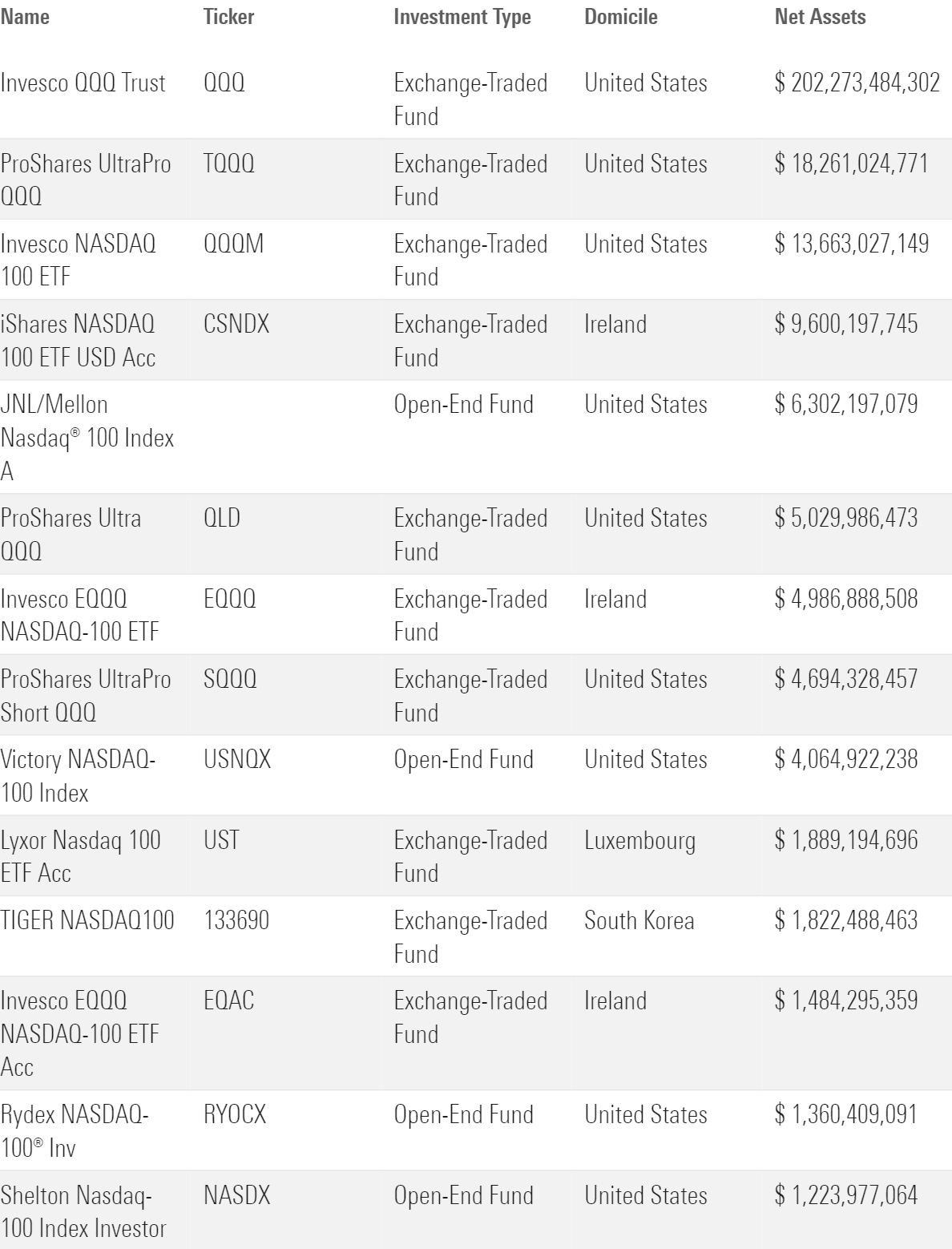The width and height of the screenshot is (952, 1249).
Task: Select the EQQQ ticker cell
Action: point(229,599)
